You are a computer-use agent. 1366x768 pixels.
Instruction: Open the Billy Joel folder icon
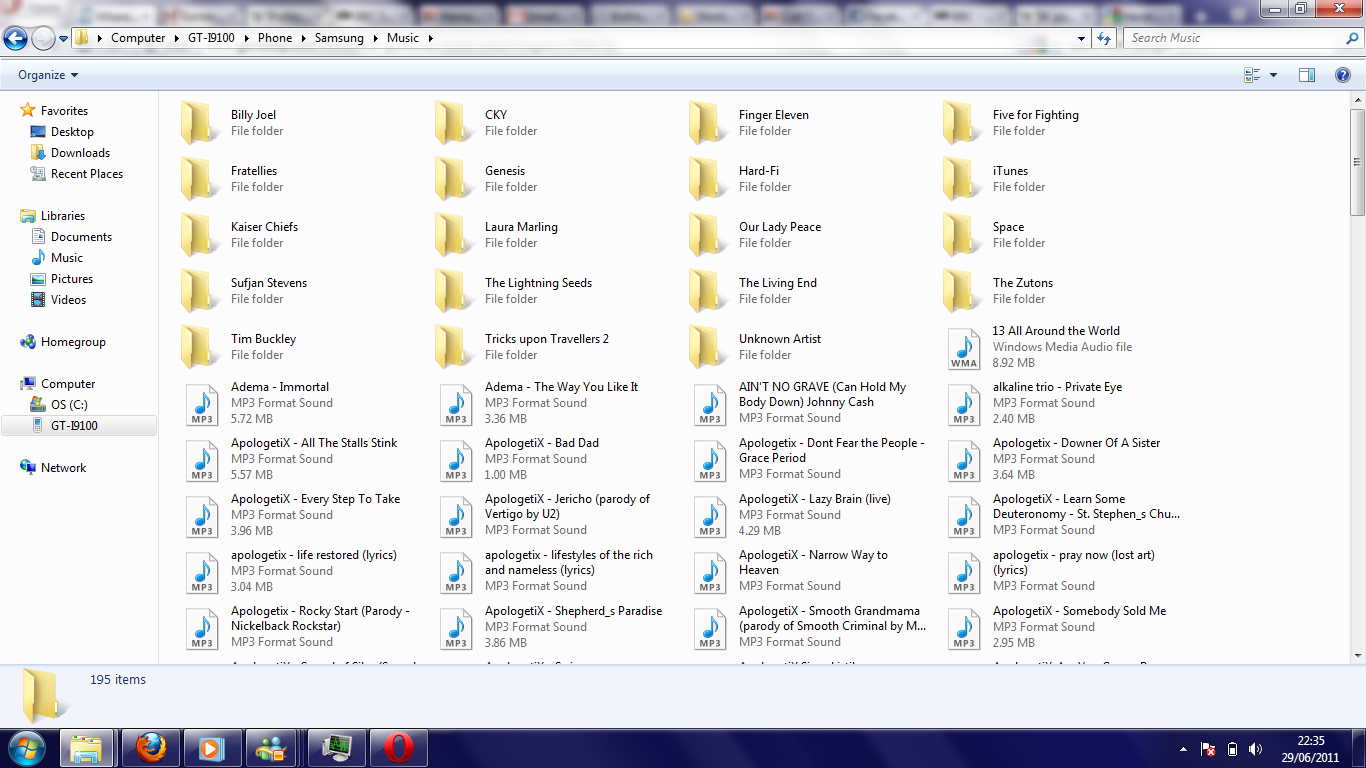click(201, 123)
